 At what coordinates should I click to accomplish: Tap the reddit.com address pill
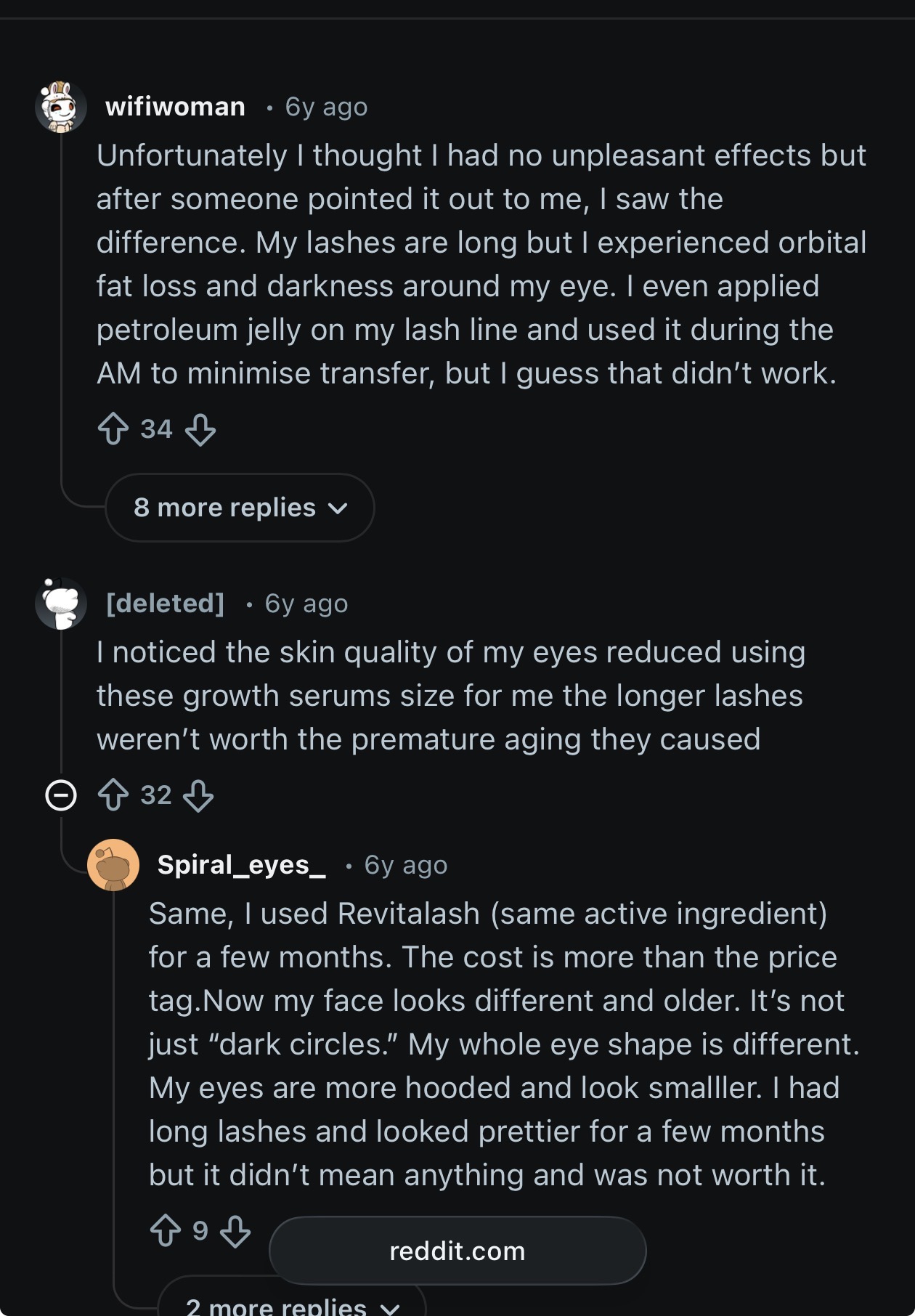(457, 1251)
